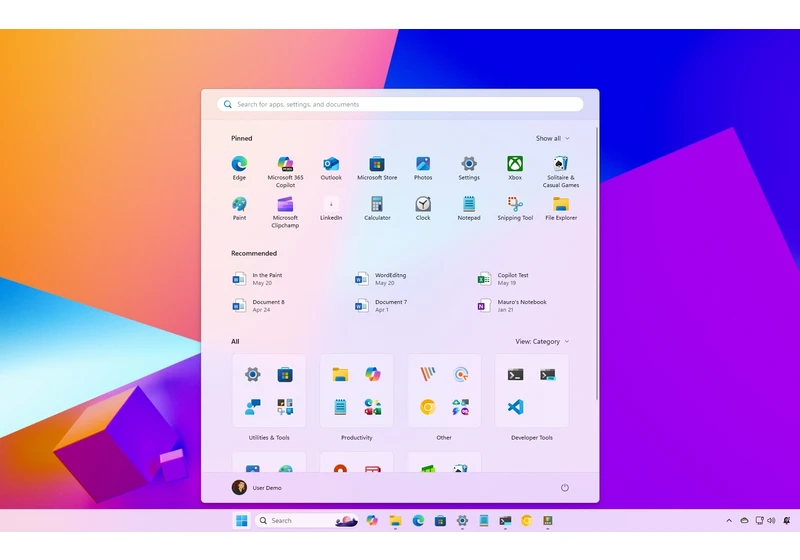
Task: Open Notepad from the taskbar
Action: 484,520
